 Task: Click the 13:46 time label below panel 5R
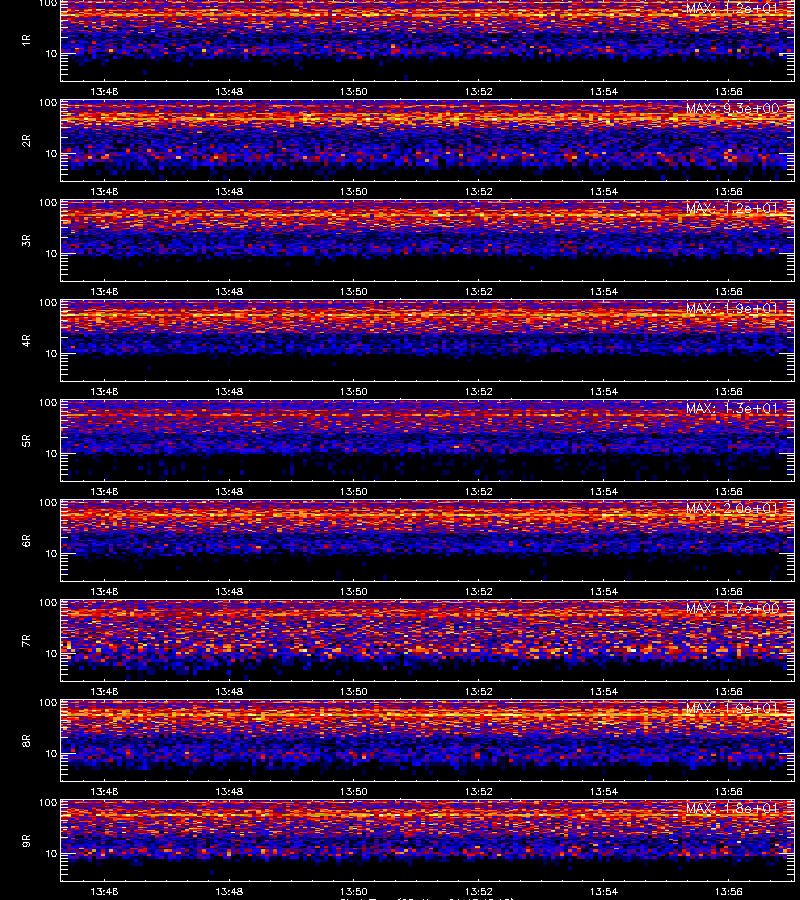point(104,491)
